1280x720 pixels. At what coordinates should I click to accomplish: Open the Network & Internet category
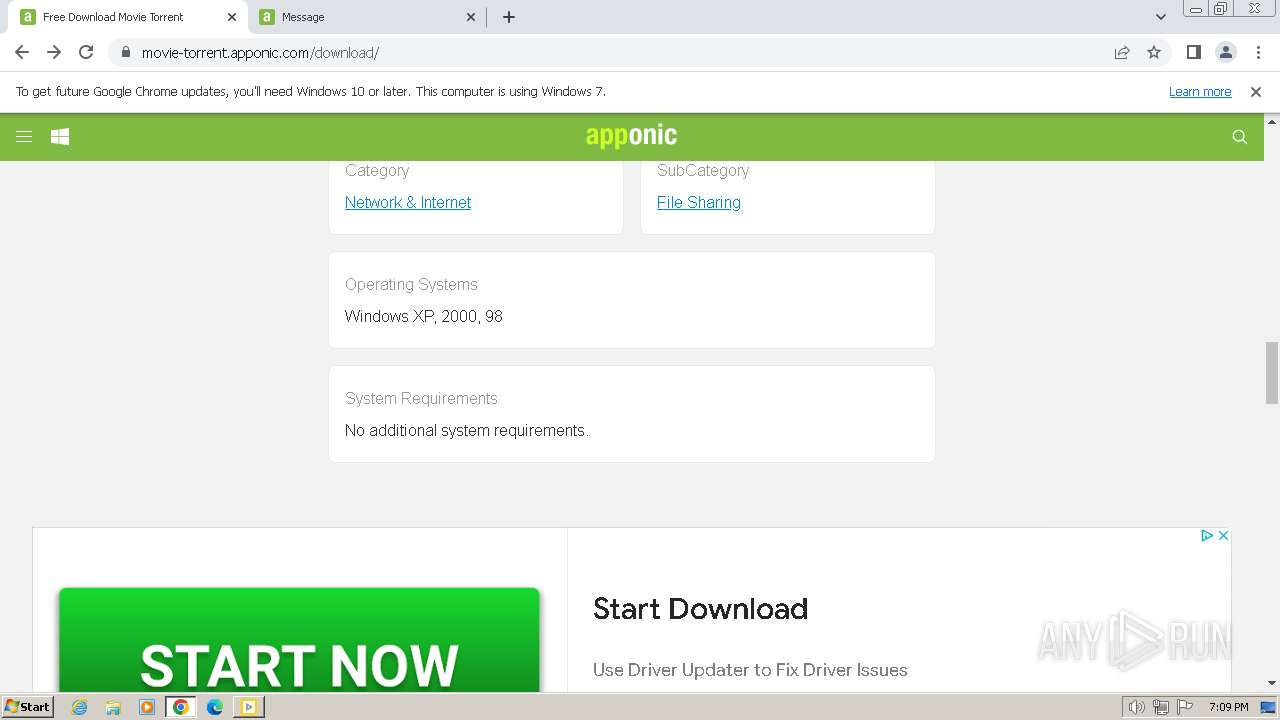[x=408, y=202]
